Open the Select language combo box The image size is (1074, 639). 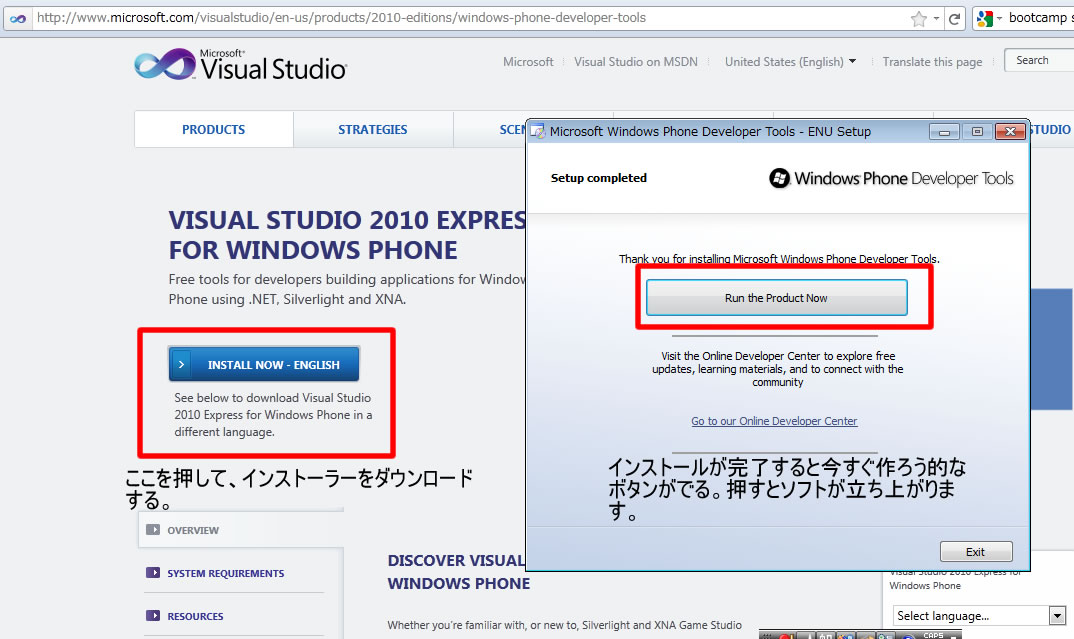[x=979, y=615]
